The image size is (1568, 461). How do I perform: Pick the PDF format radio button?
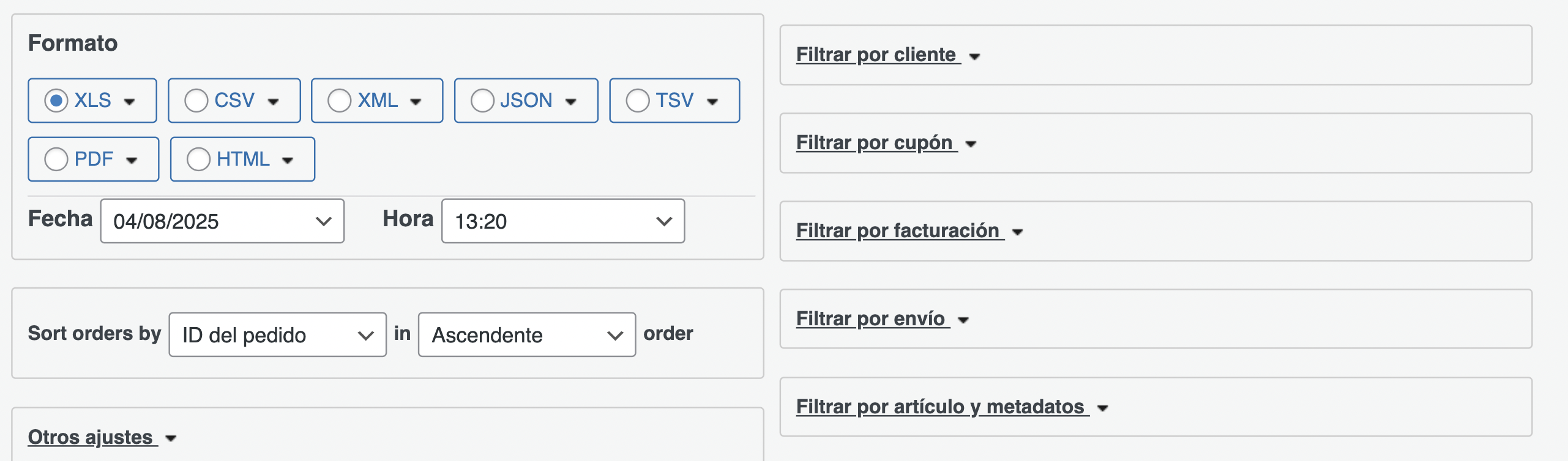56,159
